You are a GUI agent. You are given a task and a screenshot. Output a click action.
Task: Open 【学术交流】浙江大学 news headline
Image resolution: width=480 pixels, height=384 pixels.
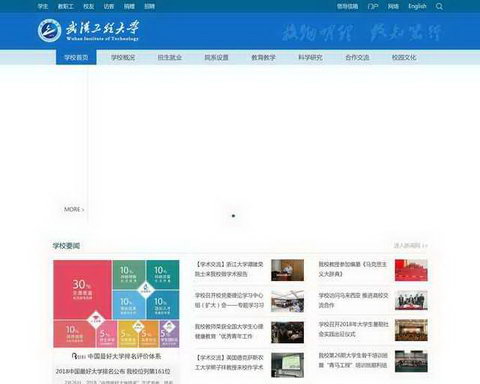[229, 269]
